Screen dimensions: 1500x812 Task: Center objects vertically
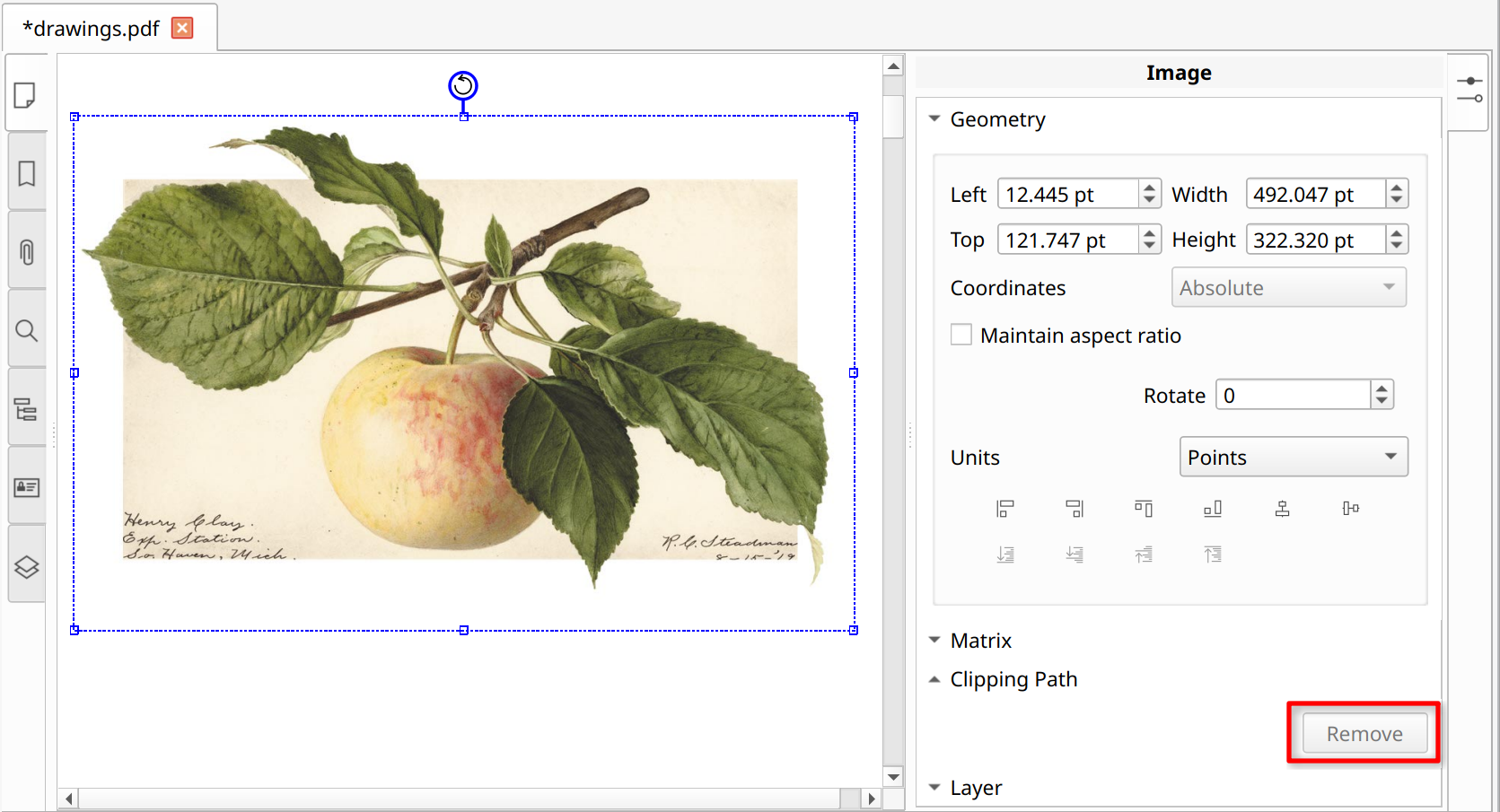coord(1351,509)
